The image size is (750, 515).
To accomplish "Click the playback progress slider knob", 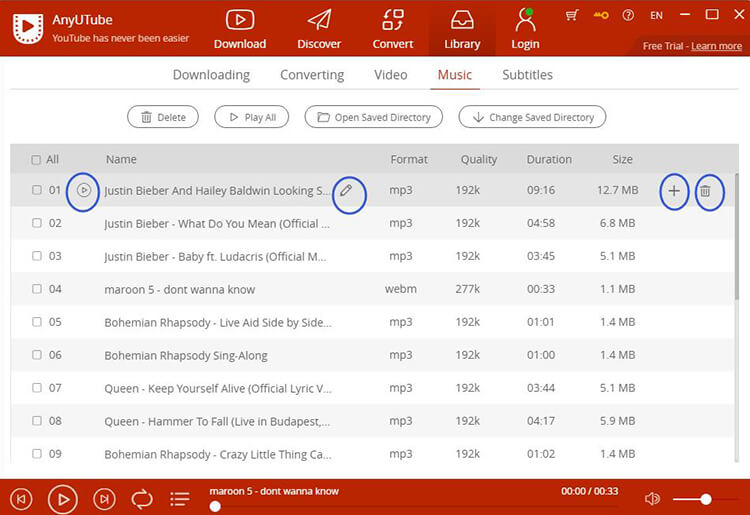I will coord(215,506).
